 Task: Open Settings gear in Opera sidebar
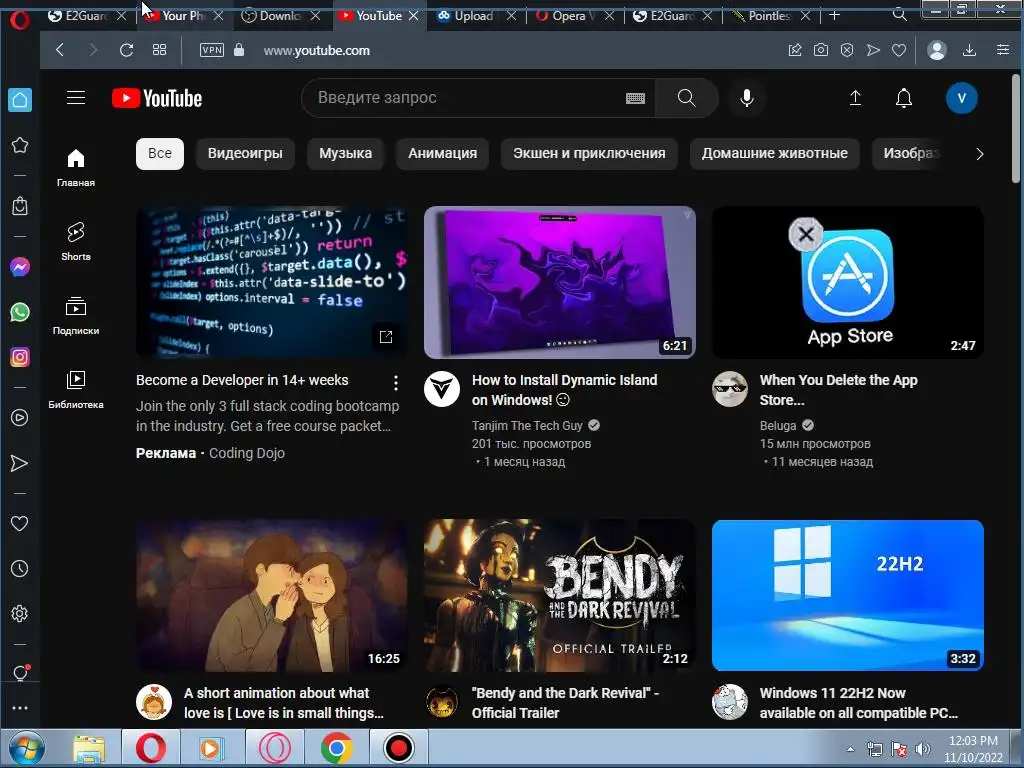pos(20,614)
